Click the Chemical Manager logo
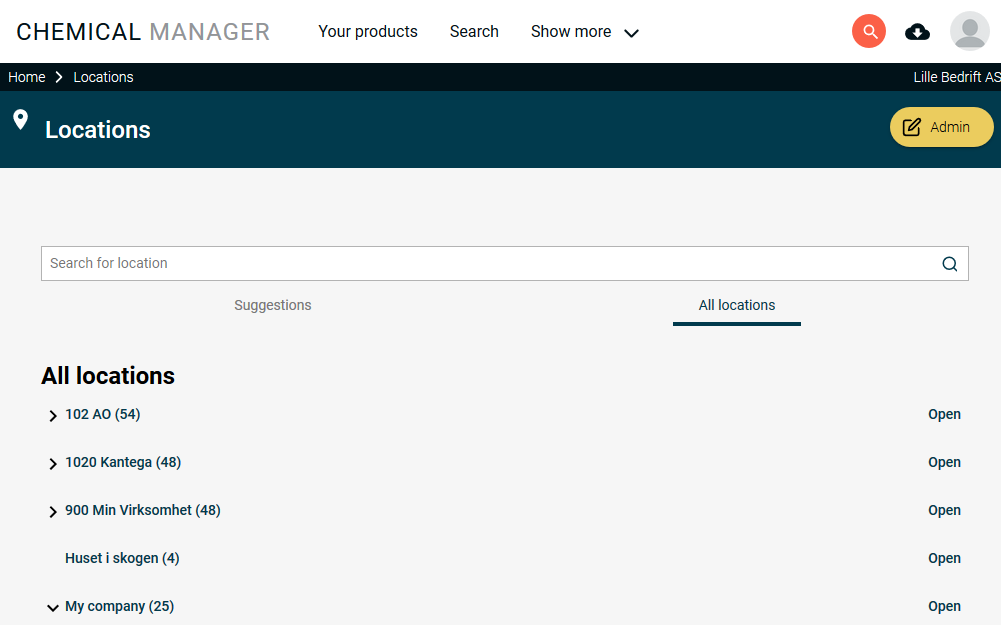This screenshot has width=1001, height=625. click(143, 32)
